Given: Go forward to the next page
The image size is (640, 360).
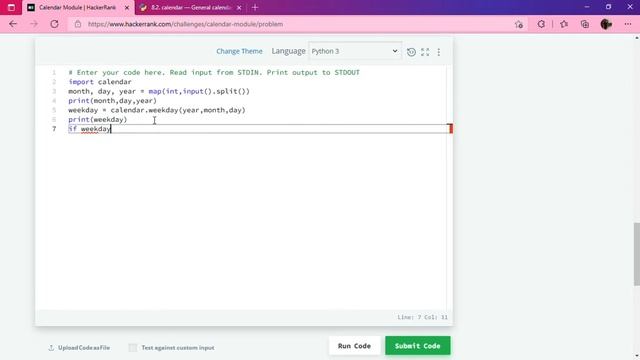Looking at the screenshot, I should [33, 24].
